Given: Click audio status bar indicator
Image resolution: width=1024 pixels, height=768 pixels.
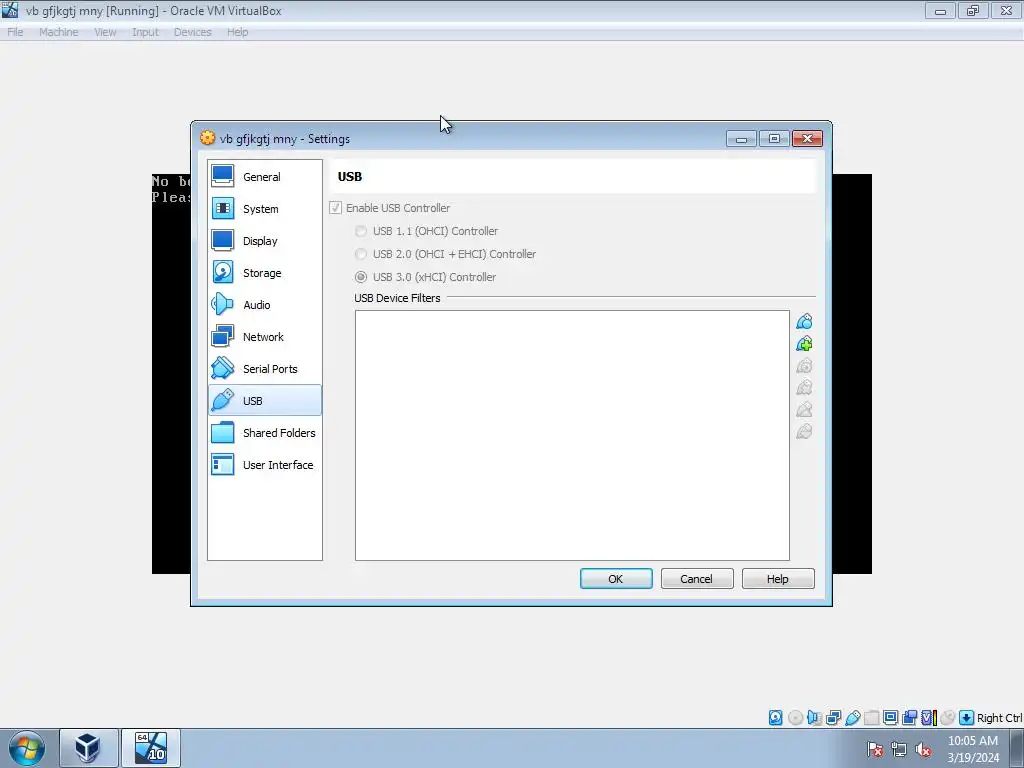Looking at the screenshot, I should point(814,718).
